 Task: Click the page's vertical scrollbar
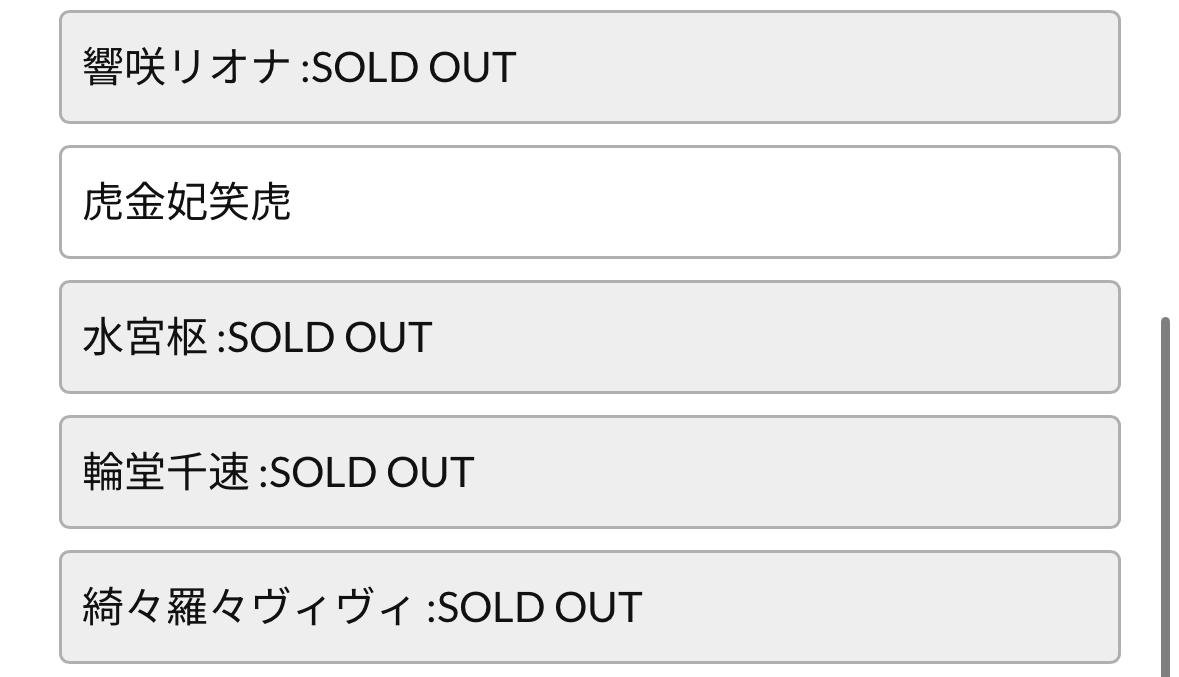pos(1165,497)
